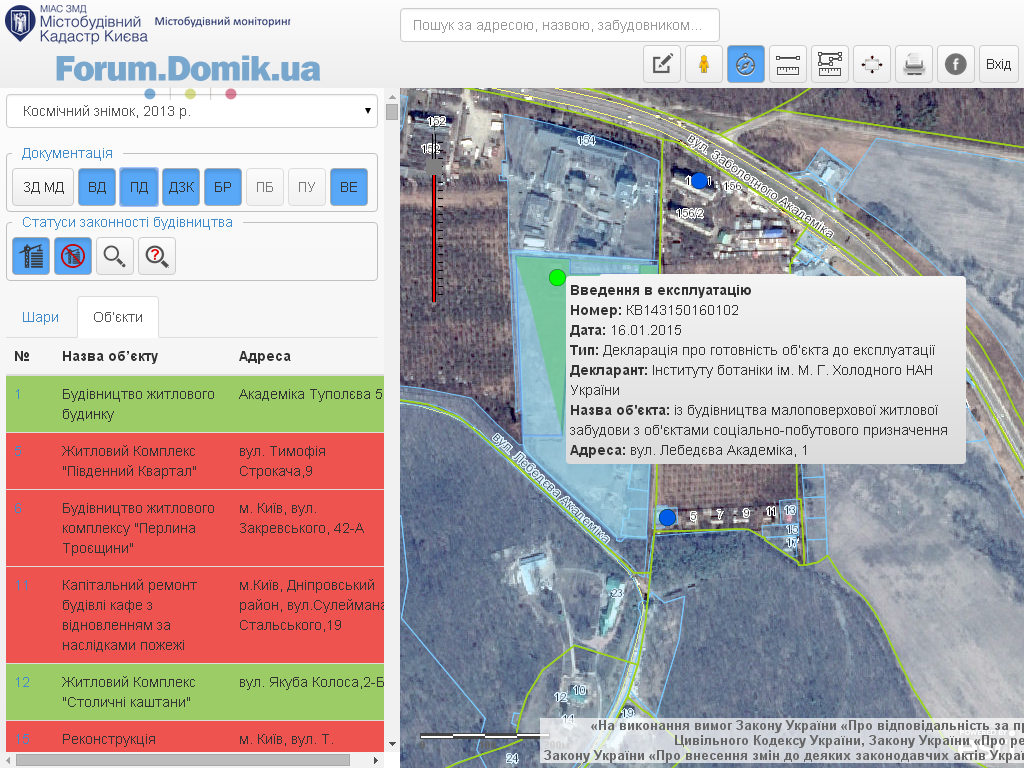Click the popup title Введення в експлуатацію
This screenshot has height=768, width=1024.
pos(661,290)
